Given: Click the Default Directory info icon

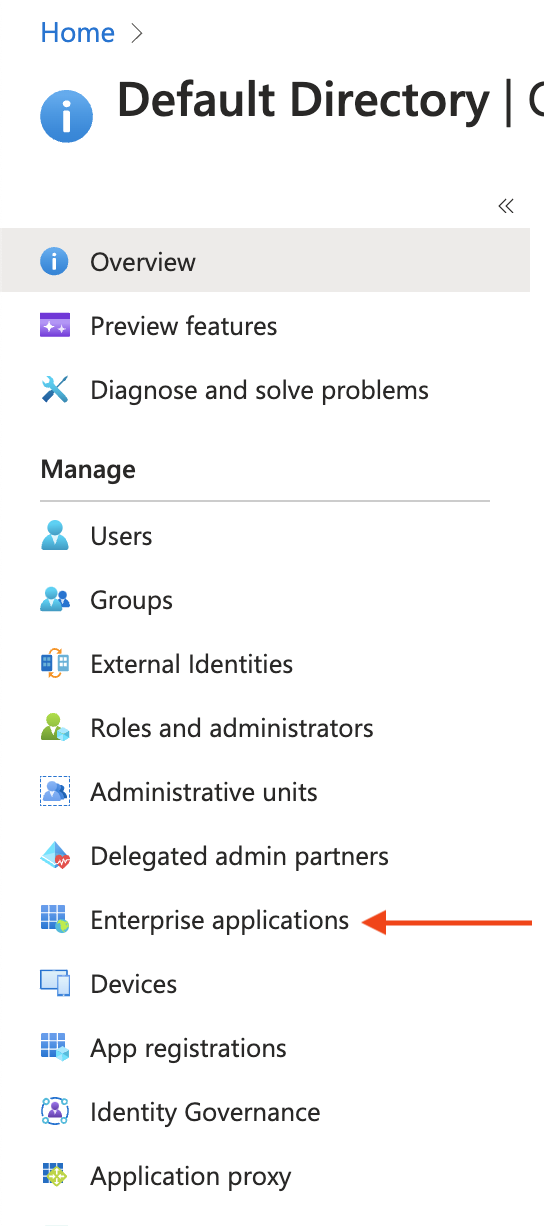Looking at the screenshot, I should click(67, 117).
